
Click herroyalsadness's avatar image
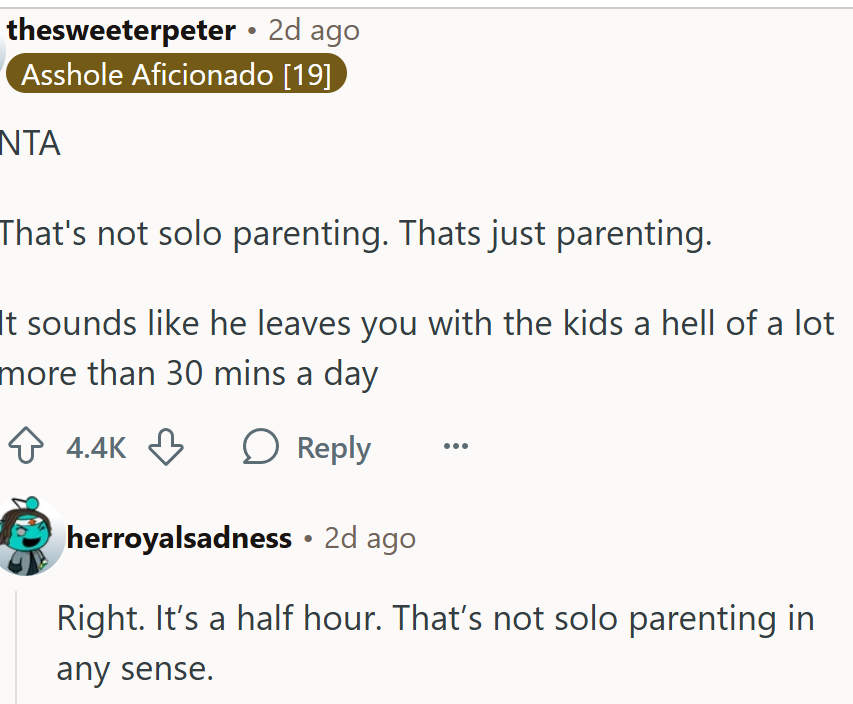point(31,537)
